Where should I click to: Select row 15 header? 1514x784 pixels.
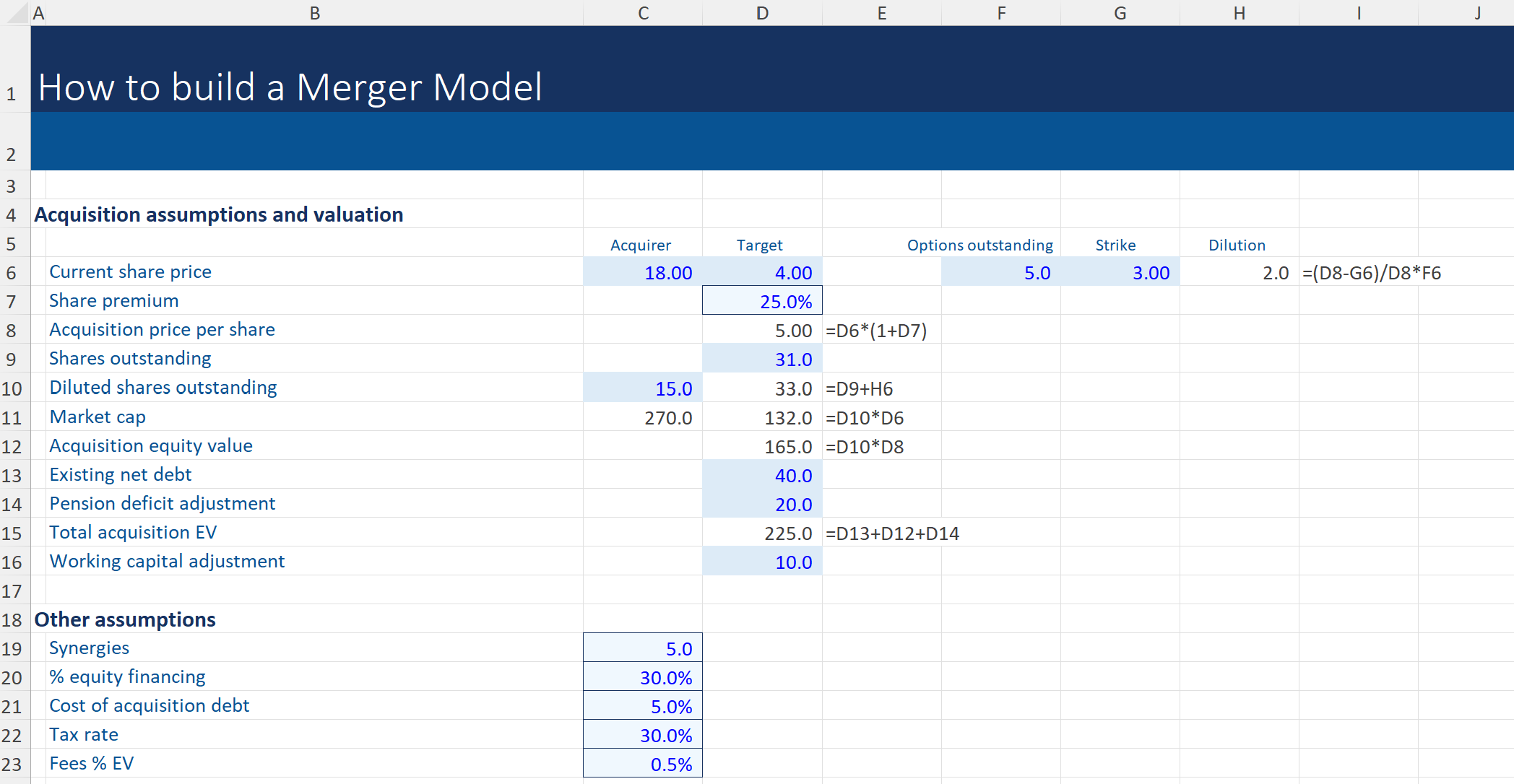(12, 533)
